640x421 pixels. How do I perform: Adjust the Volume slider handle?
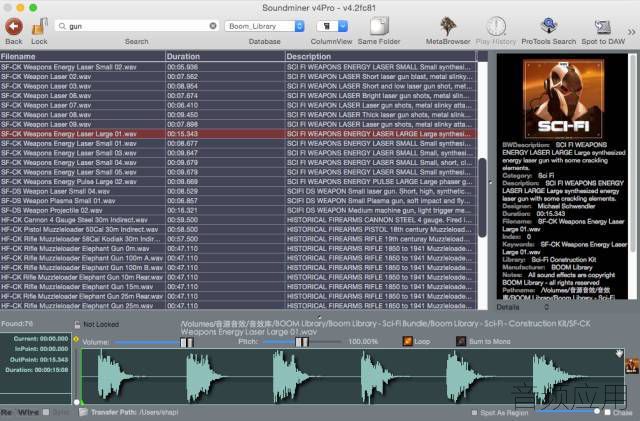pyautogui.click(x=187, y=342)
